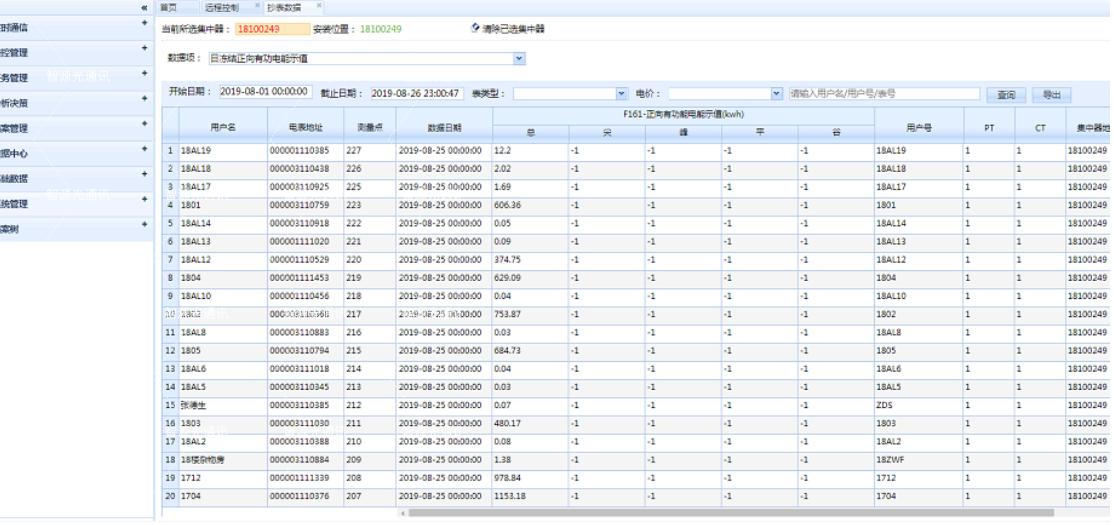This screenshot has width=1114, height=525.
Task: Click the 尖 column header
Action: pos(607,133)
